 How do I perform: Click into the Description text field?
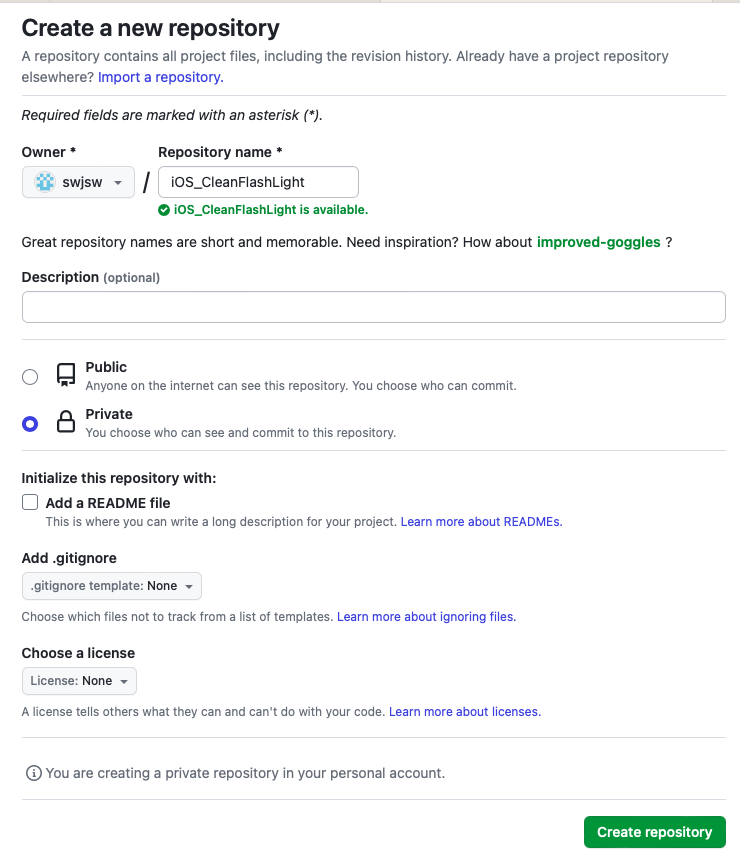pyautogui.click(x=374, y=307)
